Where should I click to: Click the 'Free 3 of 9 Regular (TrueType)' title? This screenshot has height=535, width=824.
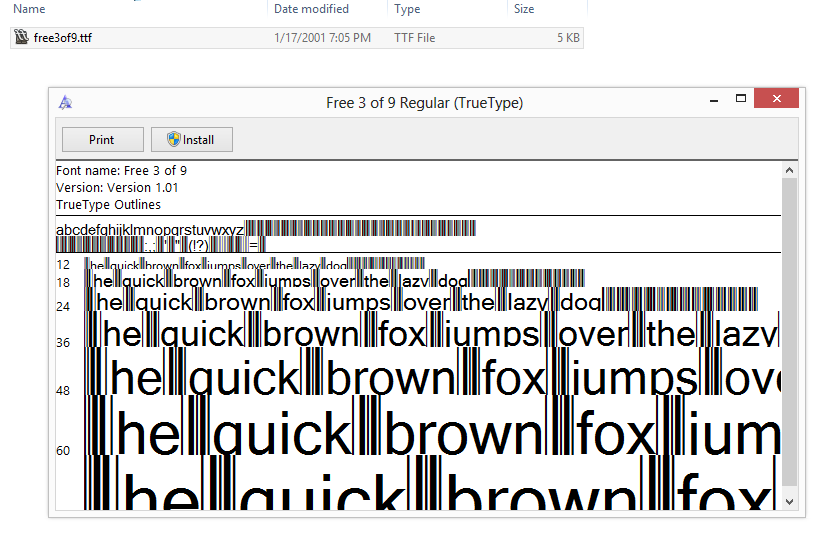coord(425,103)
